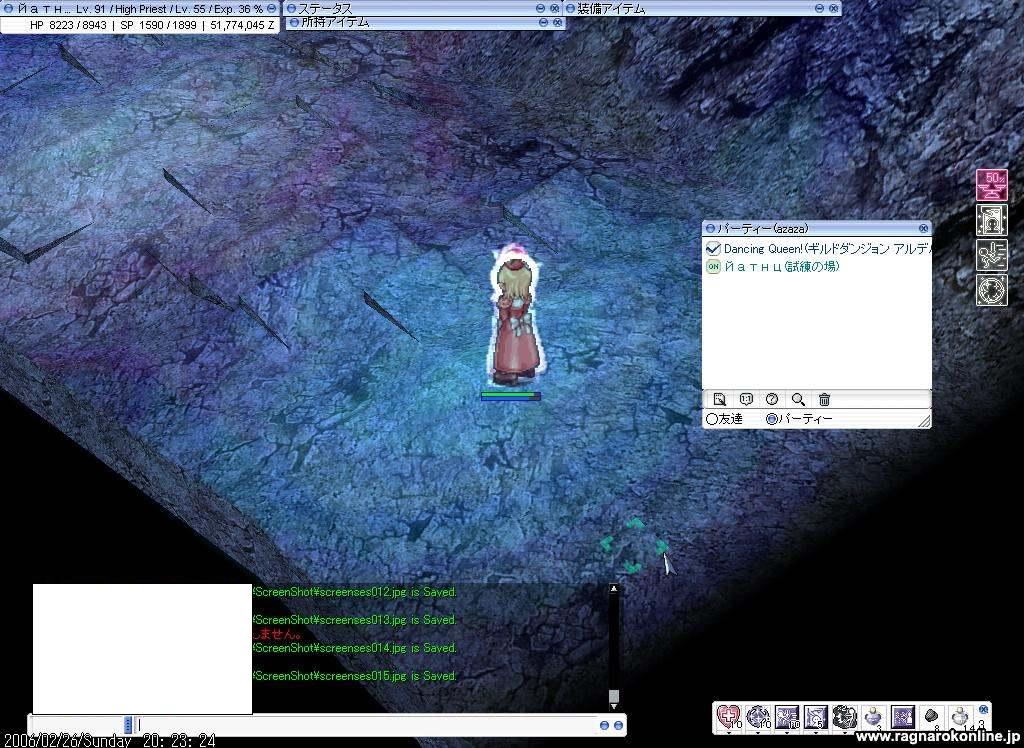Click the ステータス window title
1024x748 pixels.
[x=325, y=8]
